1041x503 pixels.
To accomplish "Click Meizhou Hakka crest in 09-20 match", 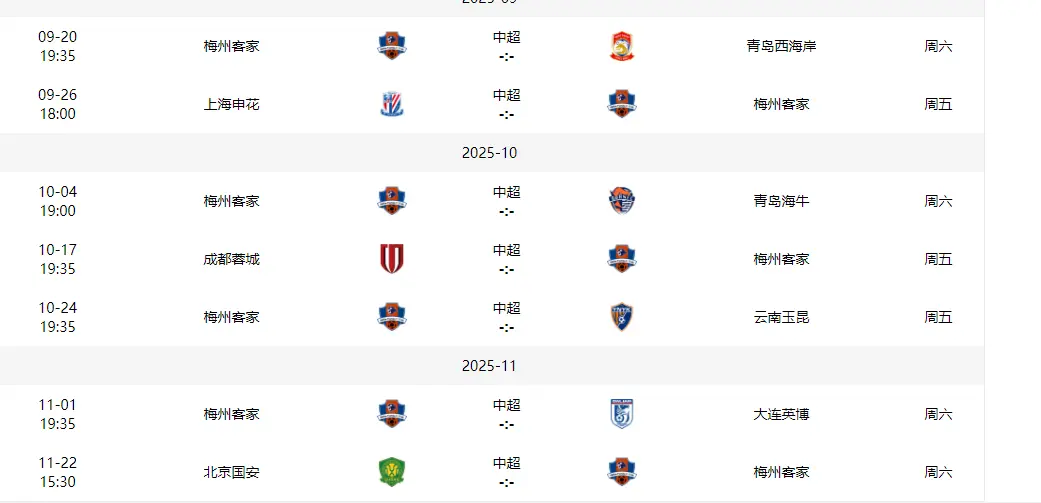I will point(392,46).
